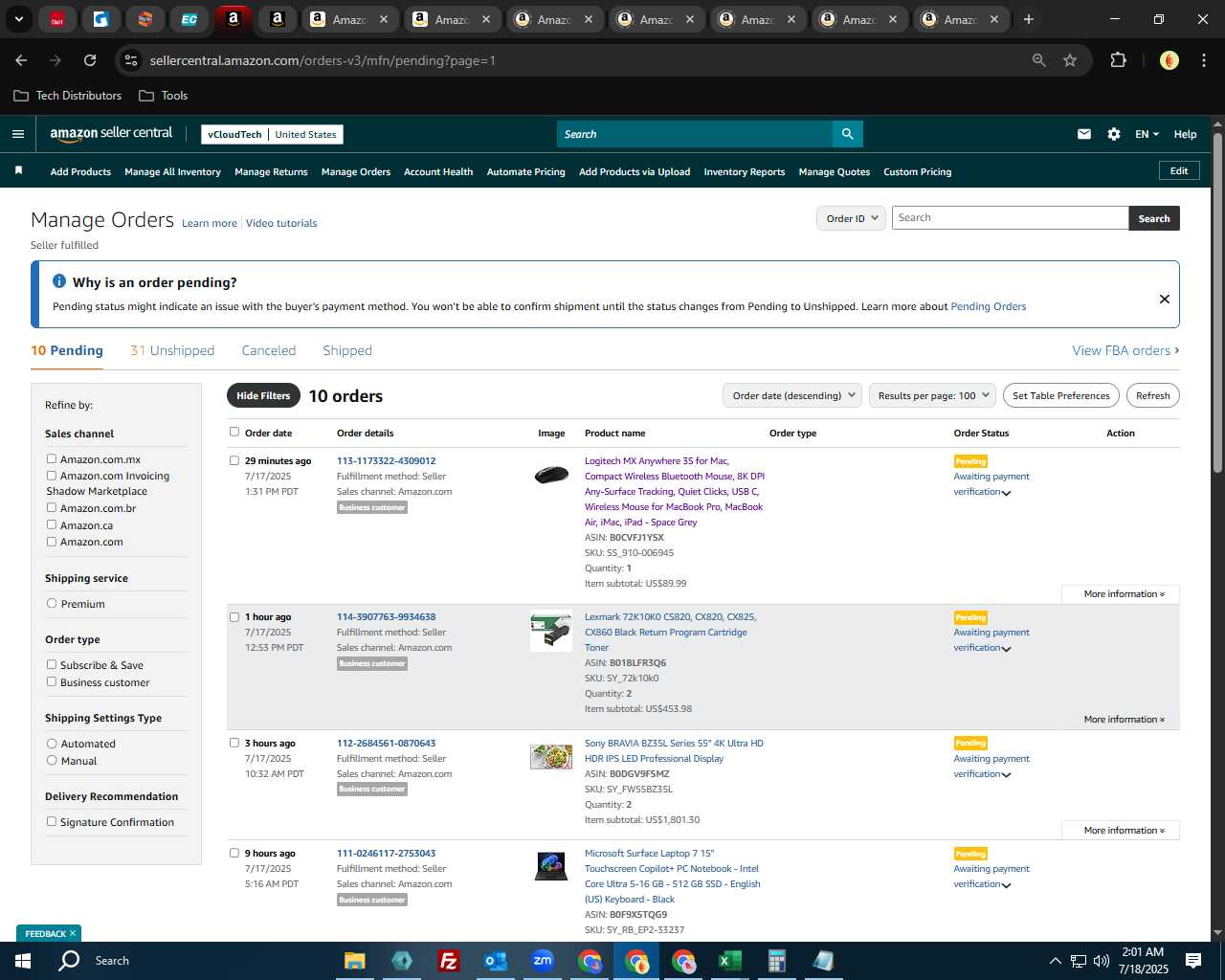Bookmark this page with the star icon

1070,60
